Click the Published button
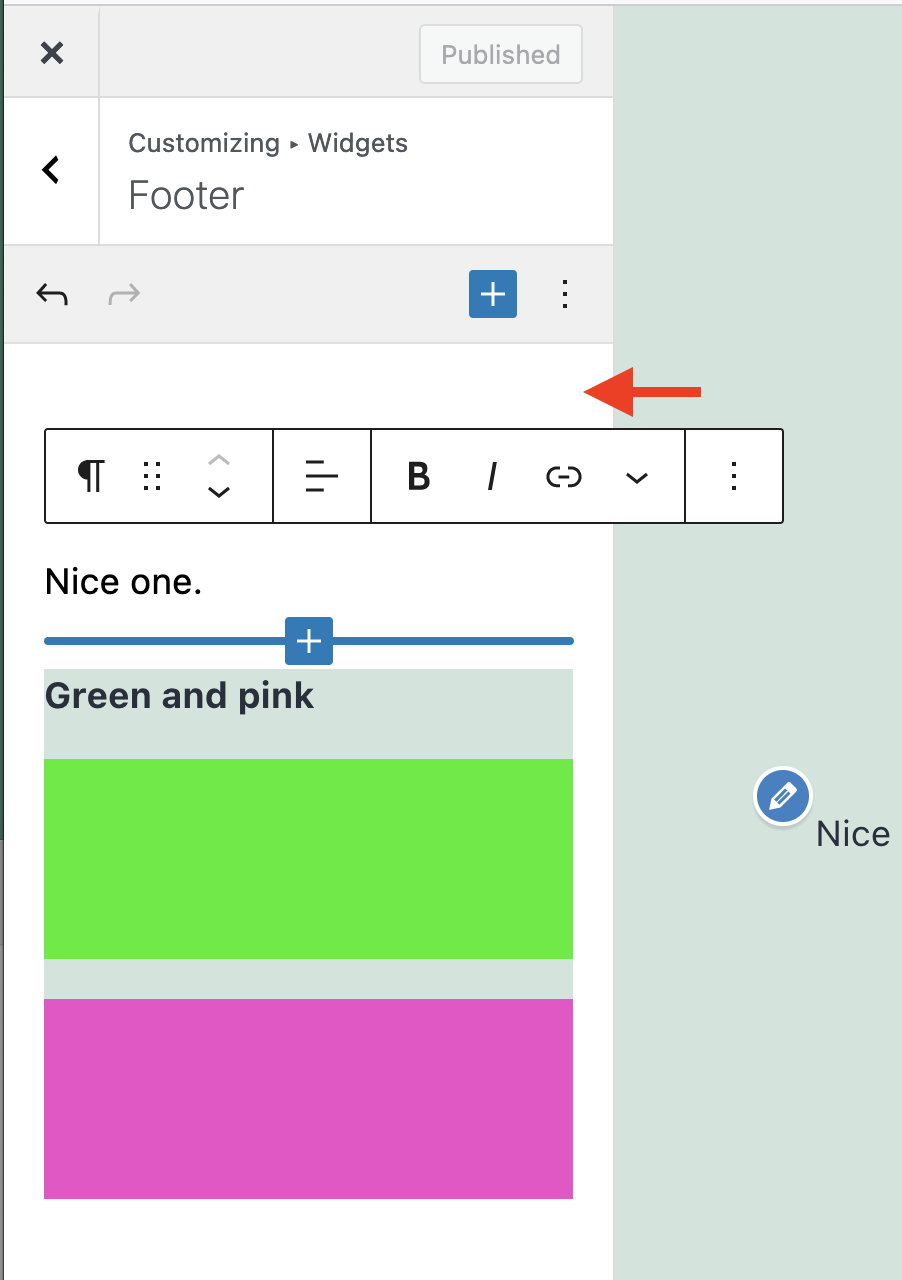The height and width of the screenshot is (1280, 902). tap(501, 55)
